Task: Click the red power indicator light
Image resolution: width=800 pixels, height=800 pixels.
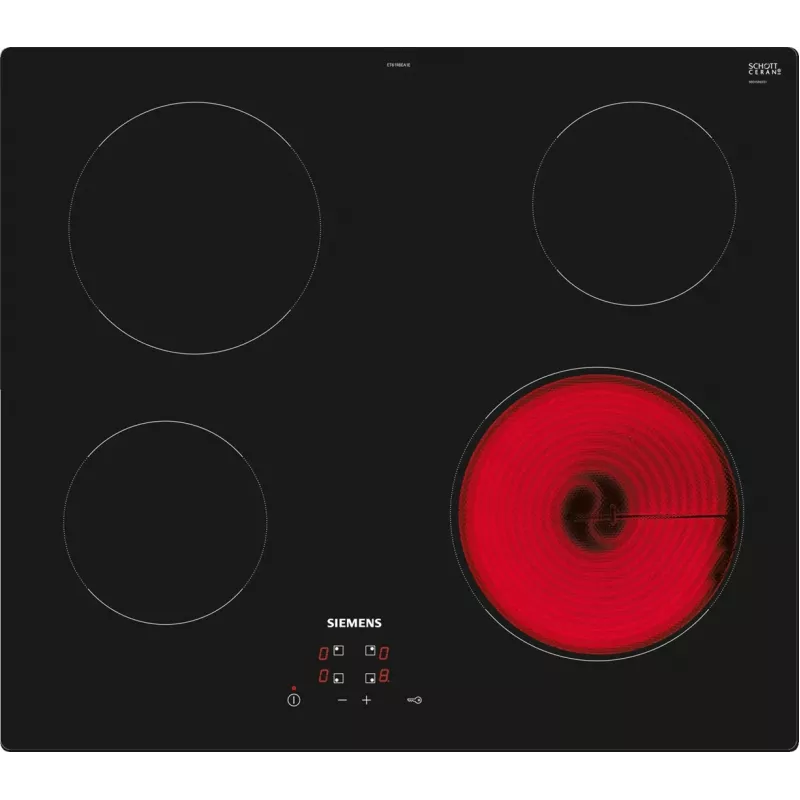Action: [293, 688]
